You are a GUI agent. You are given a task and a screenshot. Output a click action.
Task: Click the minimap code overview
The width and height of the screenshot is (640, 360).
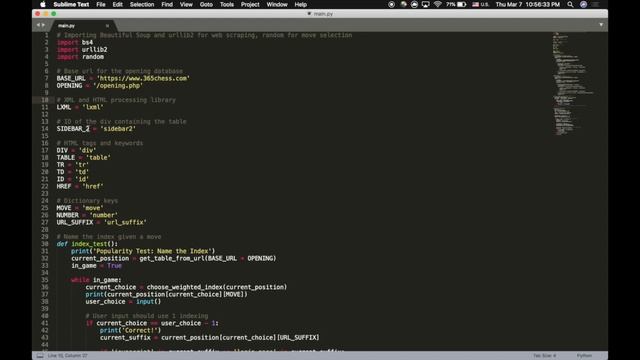click(x=573, y=84)
